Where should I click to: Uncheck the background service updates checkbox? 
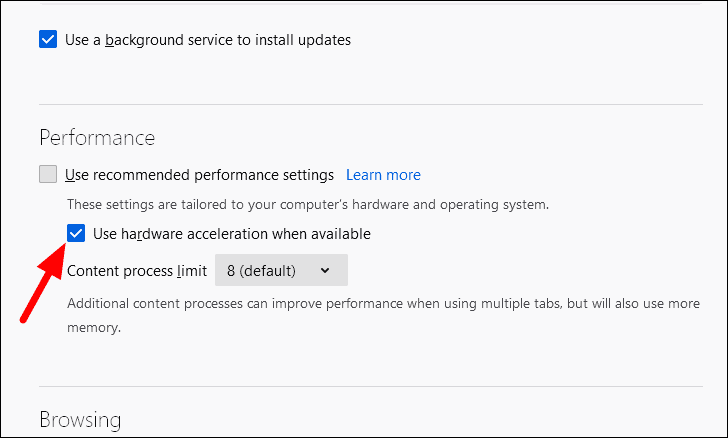48,39
